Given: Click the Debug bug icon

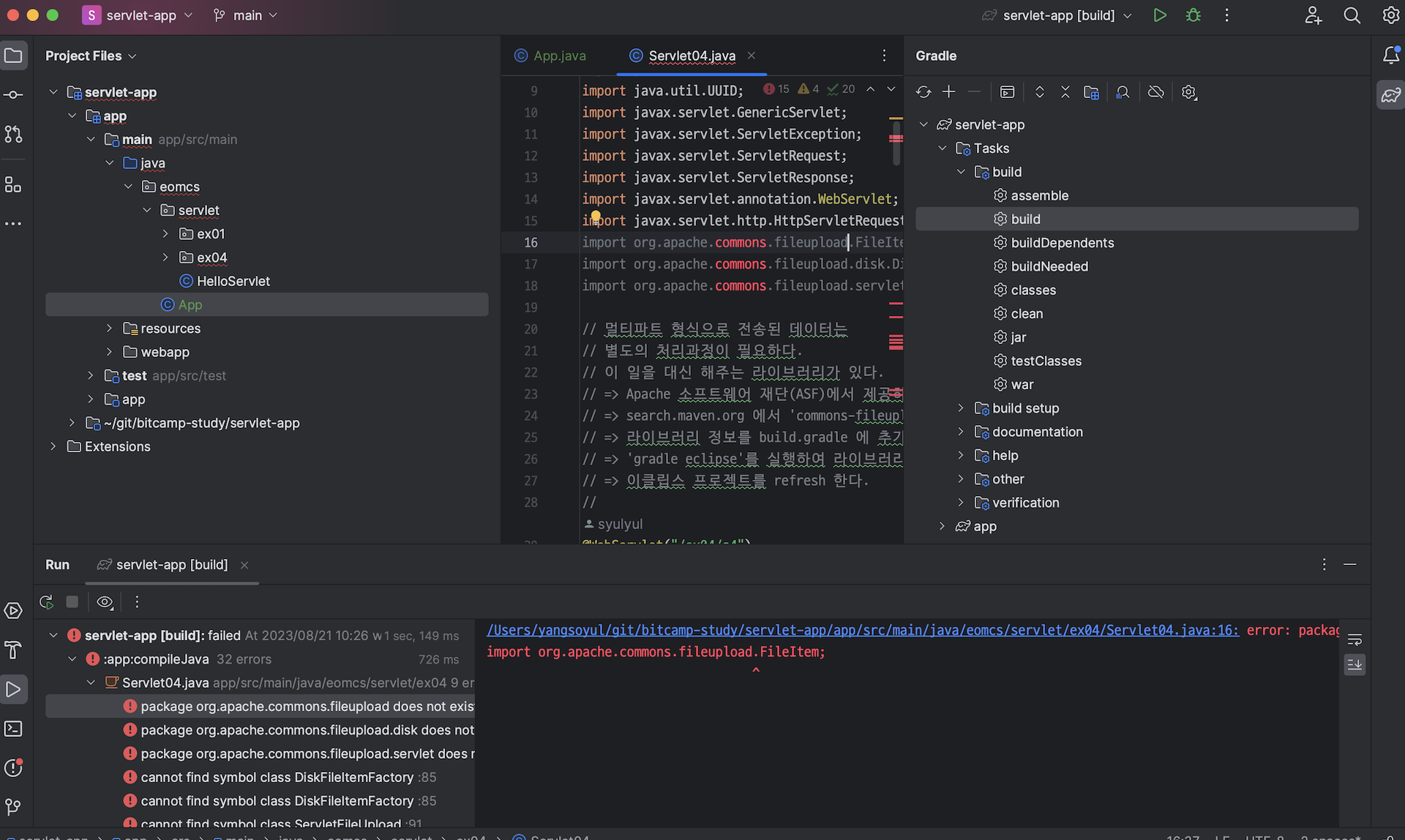Looking at the screenshot, I should pos(1193,15).
